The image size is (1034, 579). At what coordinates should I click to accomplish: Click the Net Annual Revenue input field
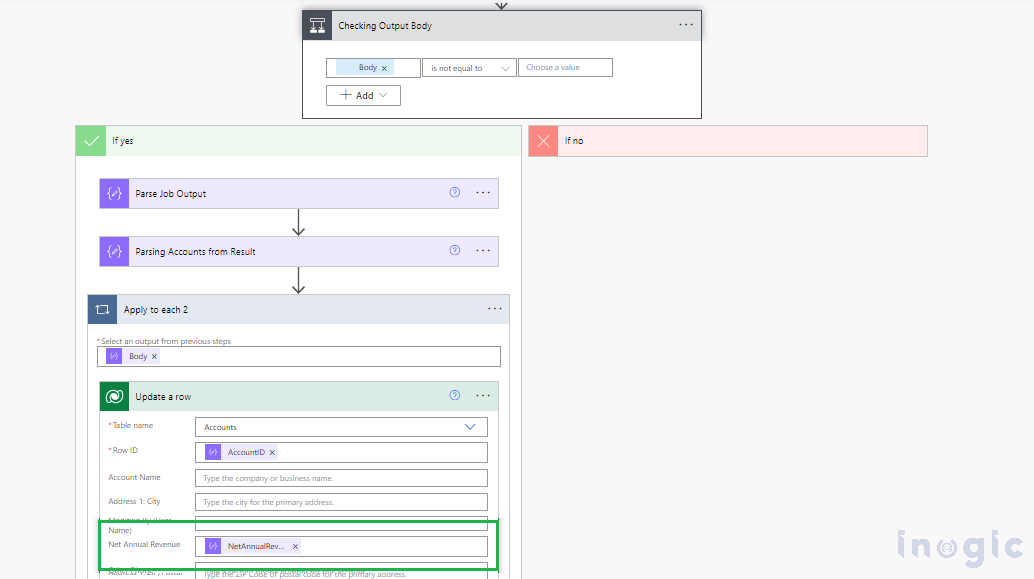pyautogui.click(x=341, y=546)
